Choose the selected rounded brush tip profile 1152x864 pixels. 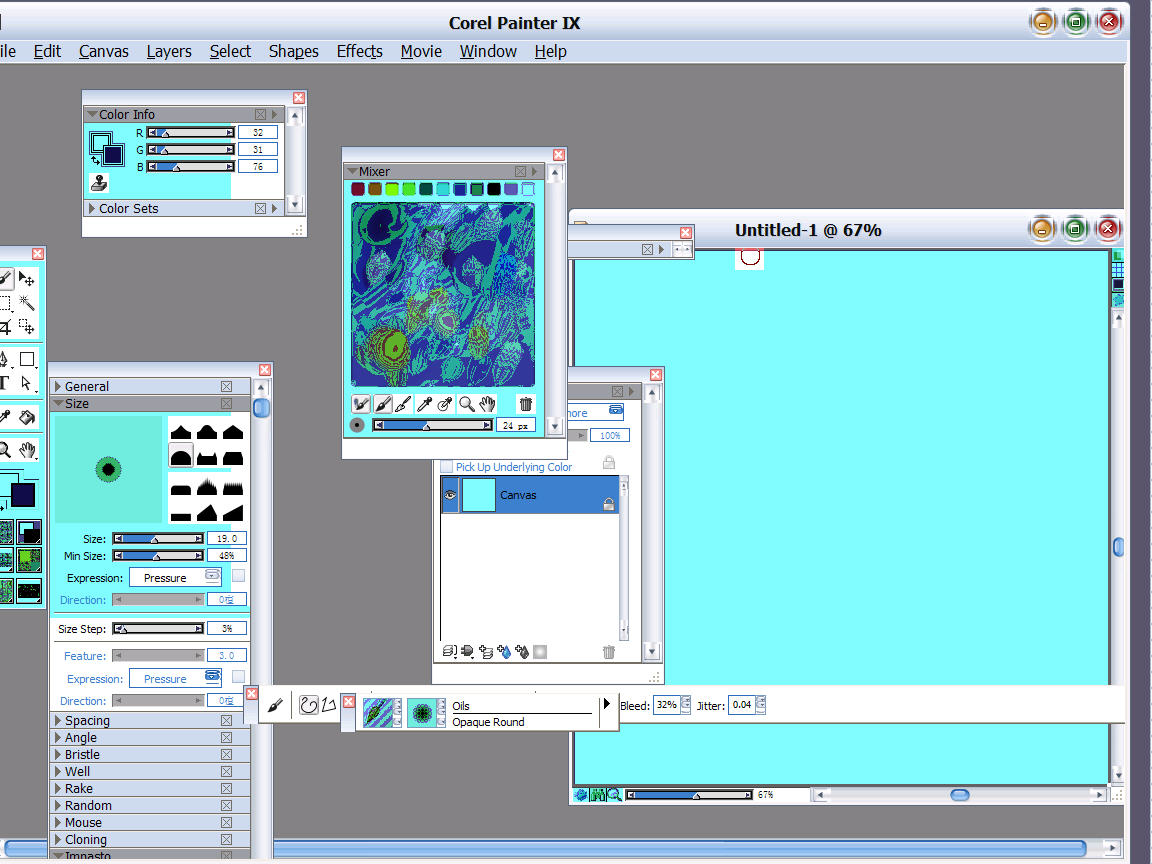(181, 457)
